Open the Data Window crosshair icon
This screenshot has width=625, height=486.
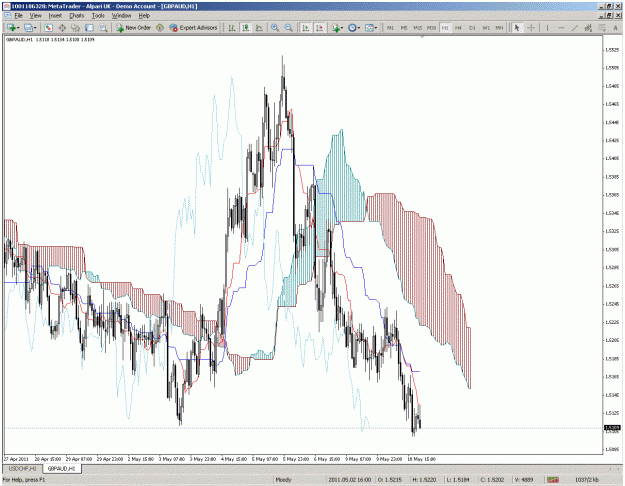click(62, 28)
